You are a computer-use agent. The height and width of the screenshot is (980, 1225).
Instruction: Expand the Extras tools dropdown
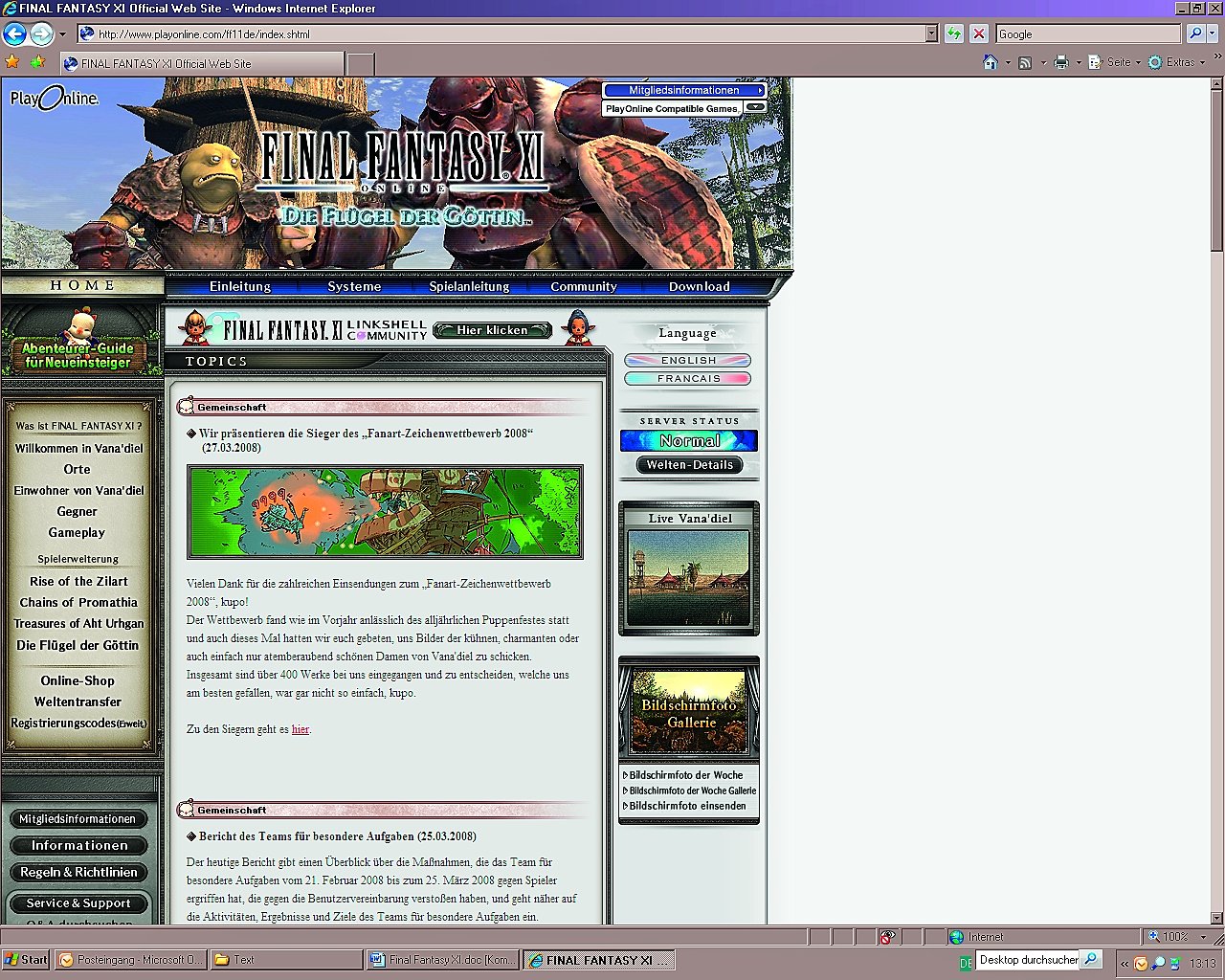click(1176, 62)
